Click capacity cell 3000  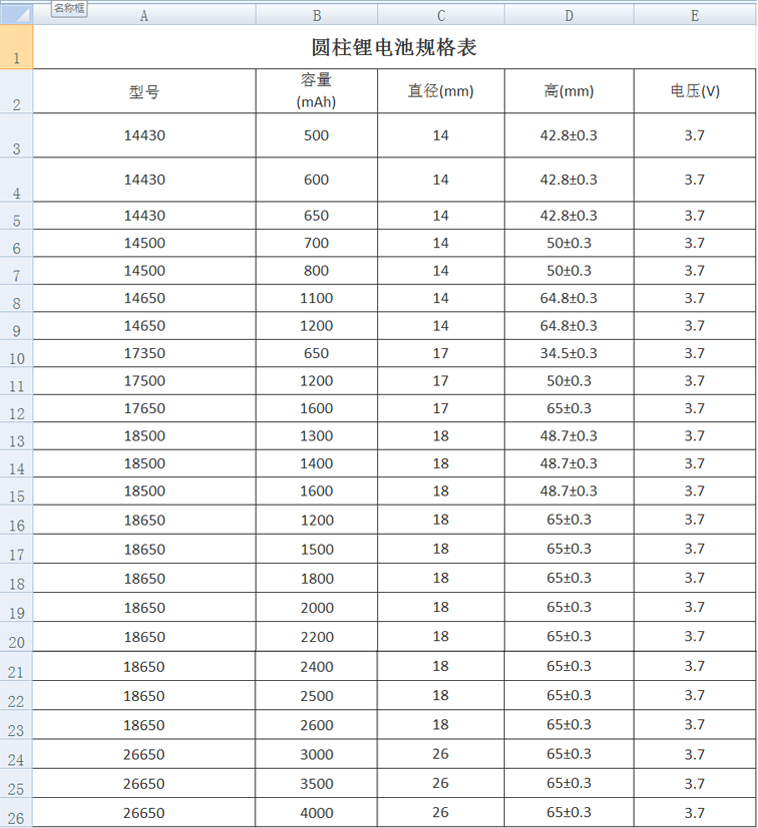point(316,754)
